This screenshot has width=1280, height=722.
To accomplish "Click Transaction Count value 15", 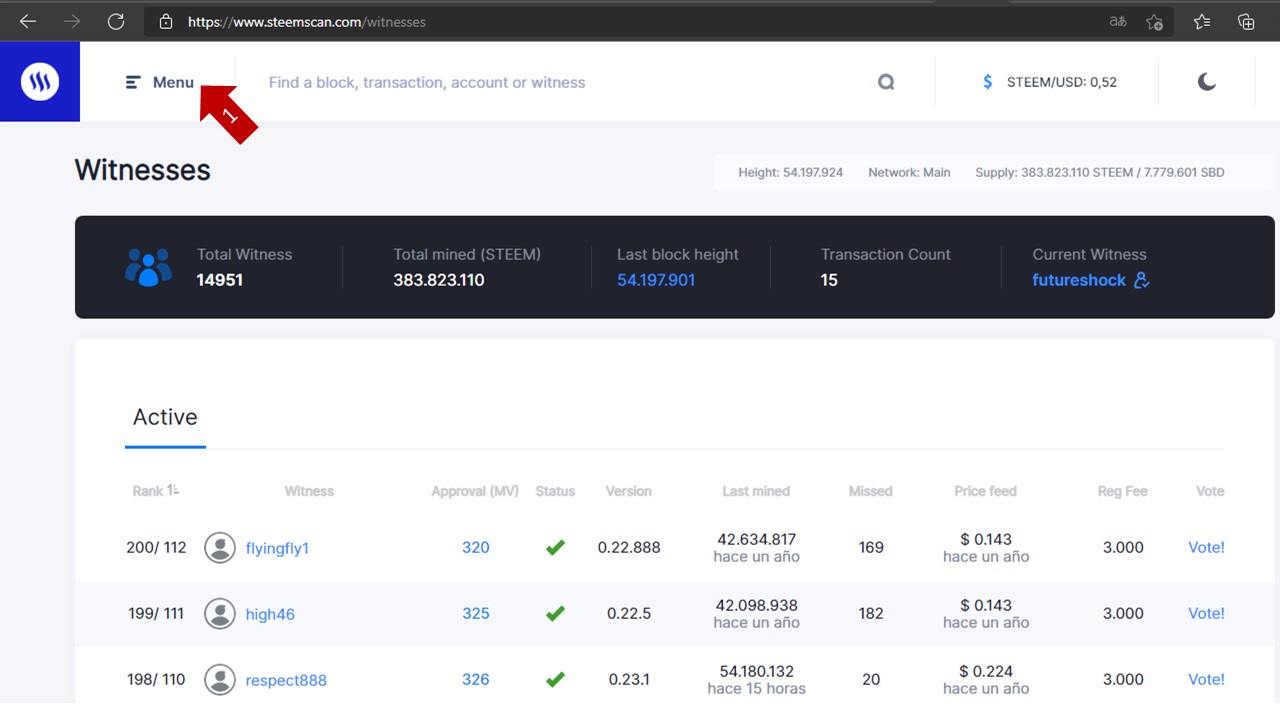I will coord(829,280).
